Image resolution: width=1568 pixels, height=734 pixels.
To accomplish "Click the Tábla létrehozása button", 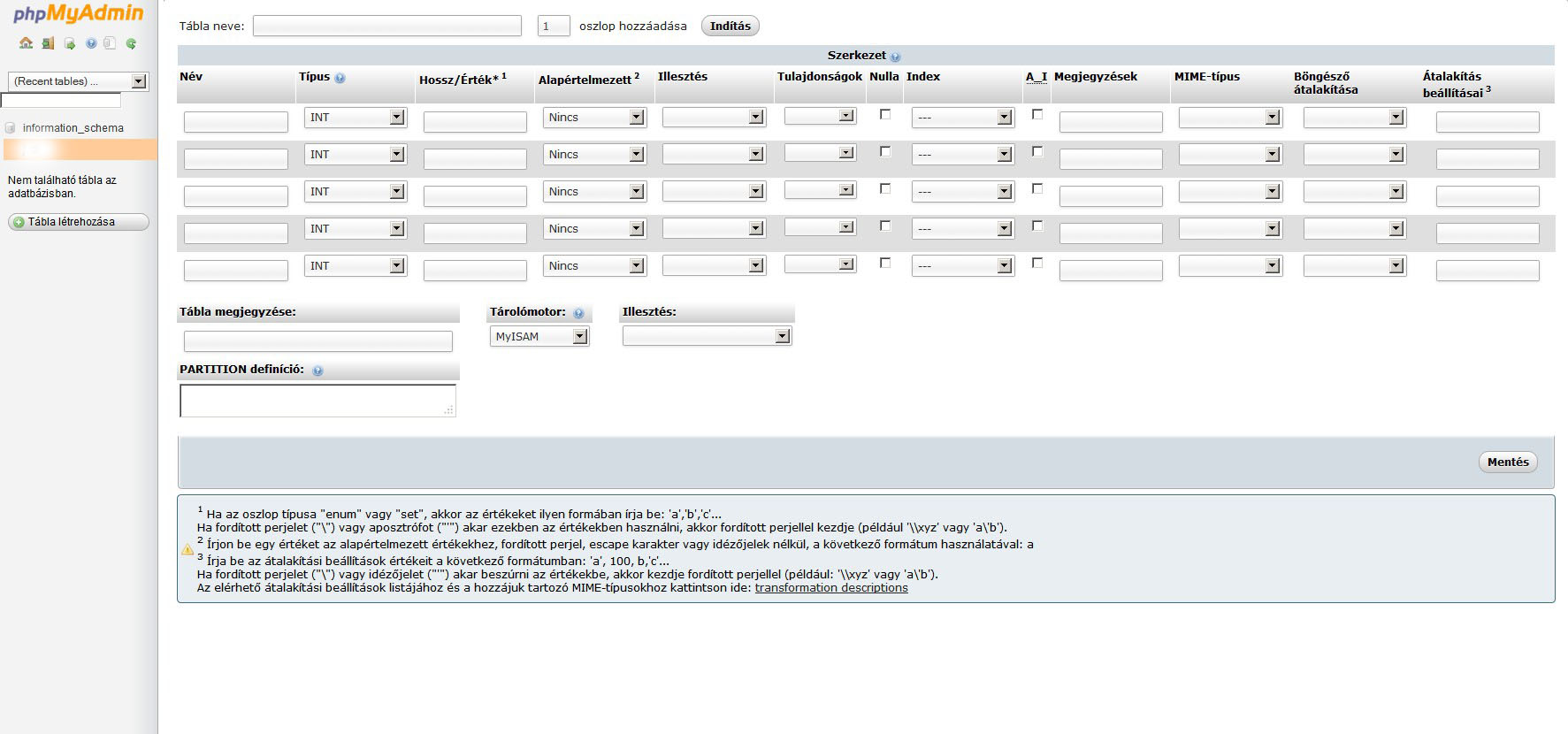I will (78, 222).
